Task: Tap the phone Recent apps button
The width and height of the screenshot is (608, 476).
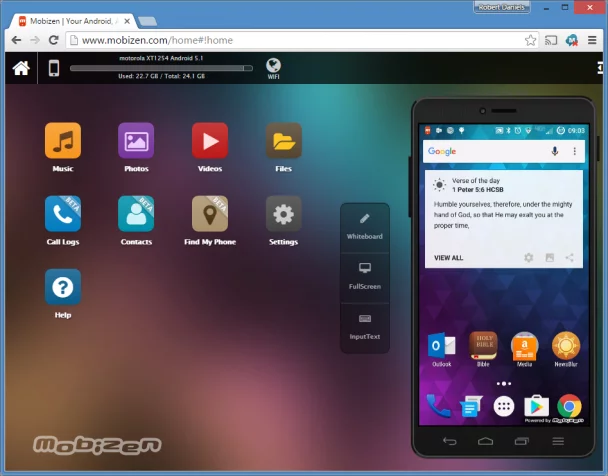Action: point(522,441)
